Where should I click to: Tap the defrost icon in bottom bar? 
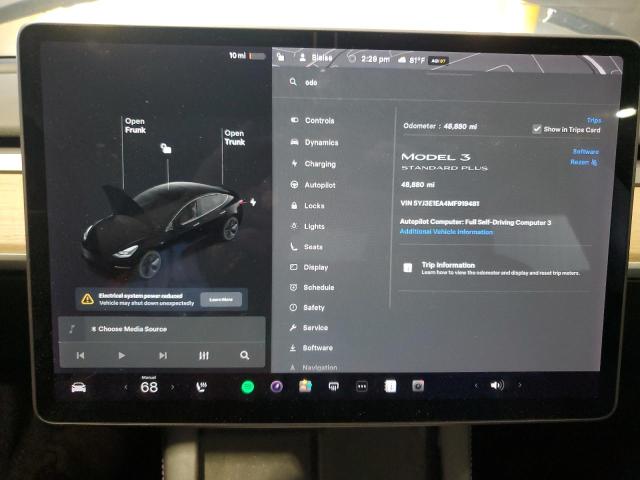coord(333,386)
